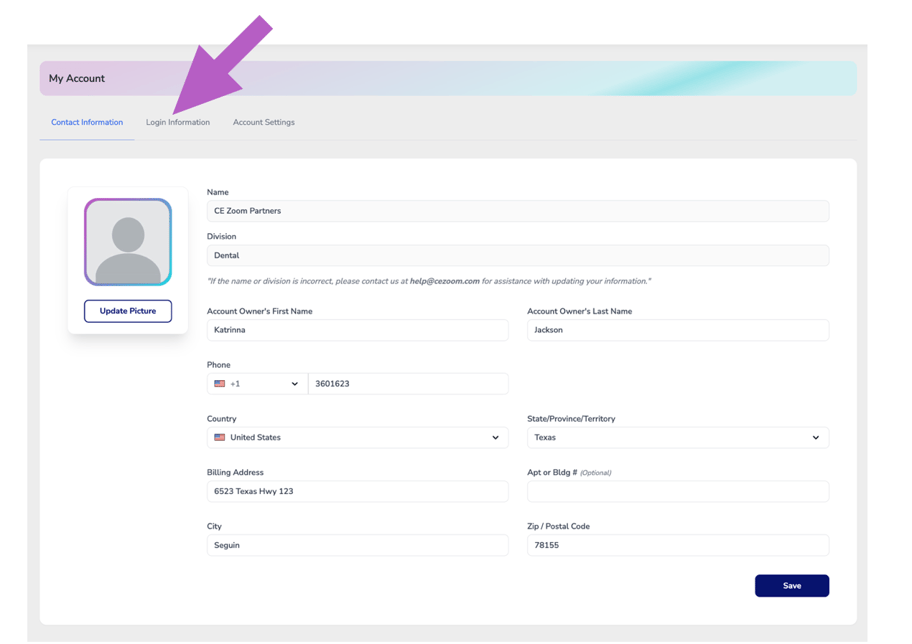Click the chevron on the phone code dropdown
Screen dimensions: 912x644
pyautogui.click(x=295, y=383)
